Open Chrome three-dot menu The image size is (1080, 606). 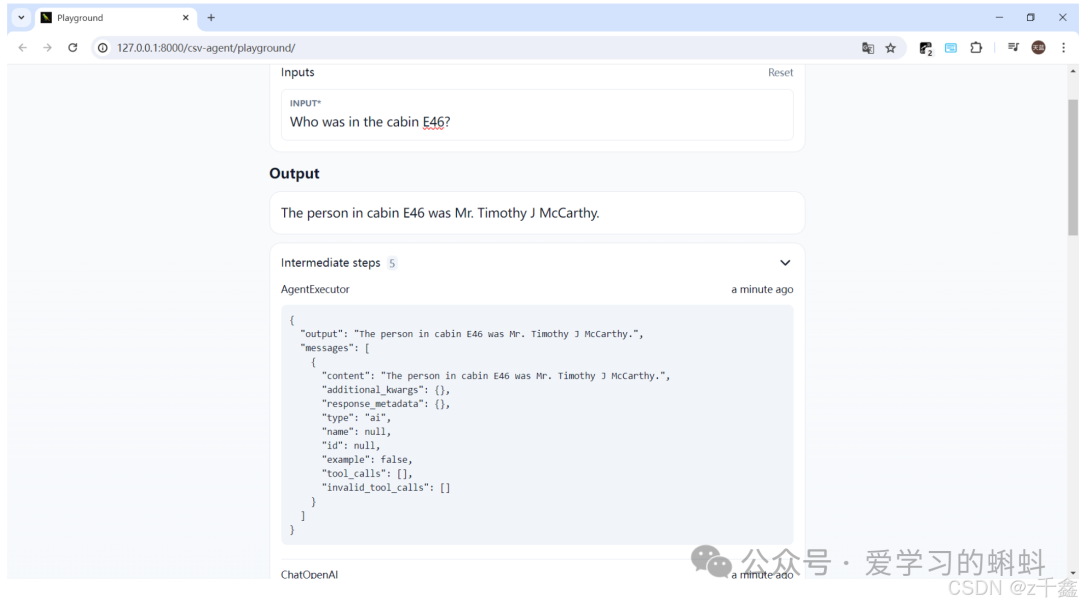pos(1063,48)
